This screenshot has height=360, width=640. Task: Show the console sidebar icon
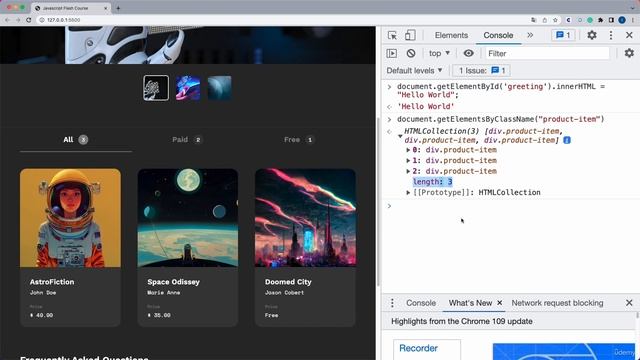pyautogui.click(x=391, y=53)
